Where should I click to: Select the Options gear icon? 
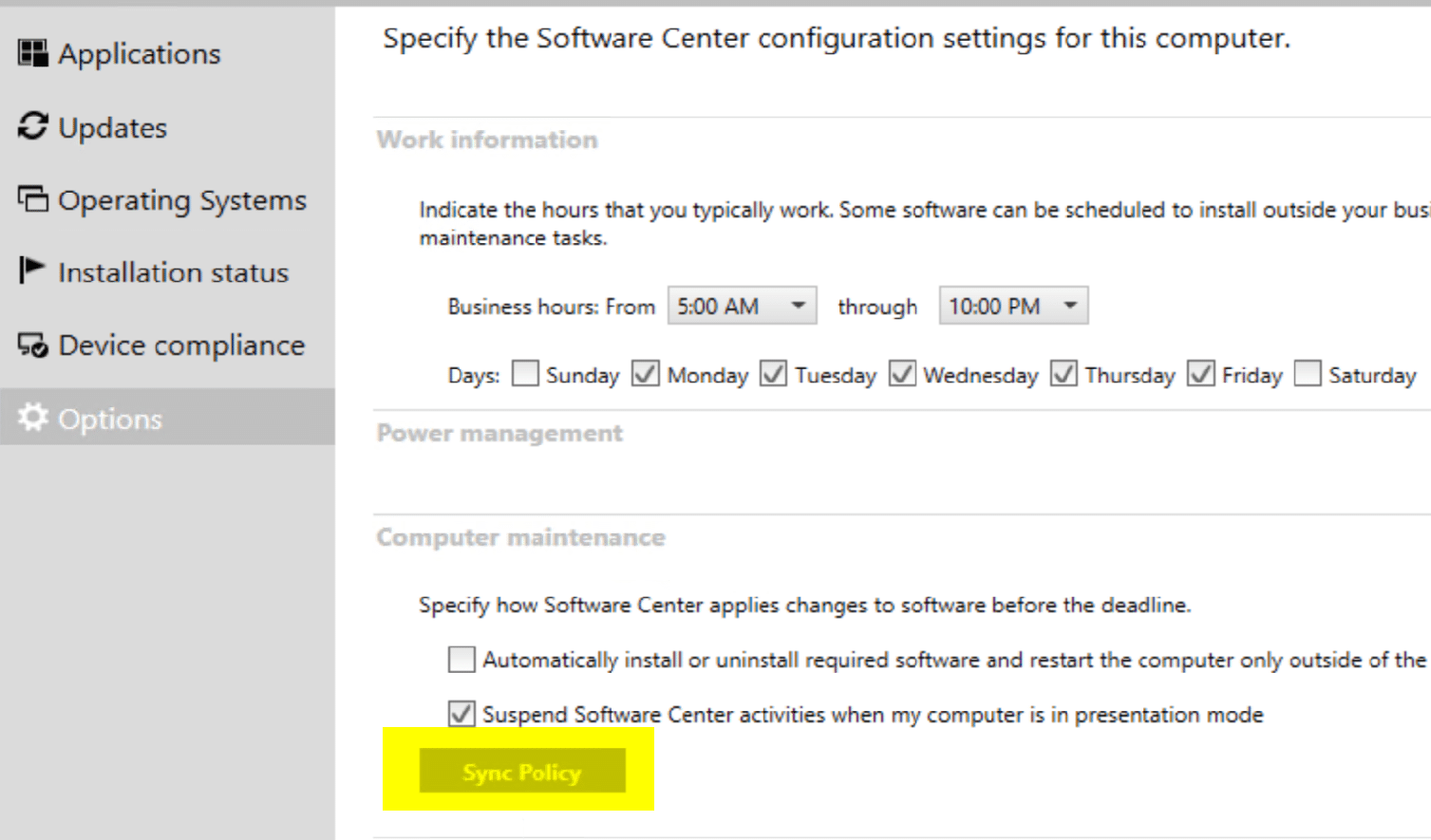[x=31, y=418]
